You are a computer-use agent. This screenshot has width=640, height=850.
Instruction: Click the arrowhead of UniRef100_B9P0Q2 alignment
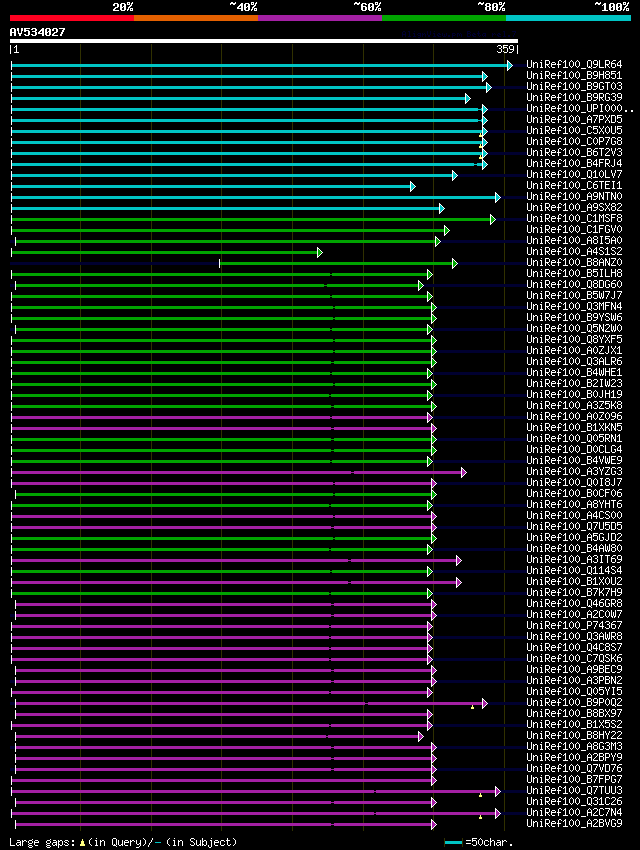[x=484, y=704]
